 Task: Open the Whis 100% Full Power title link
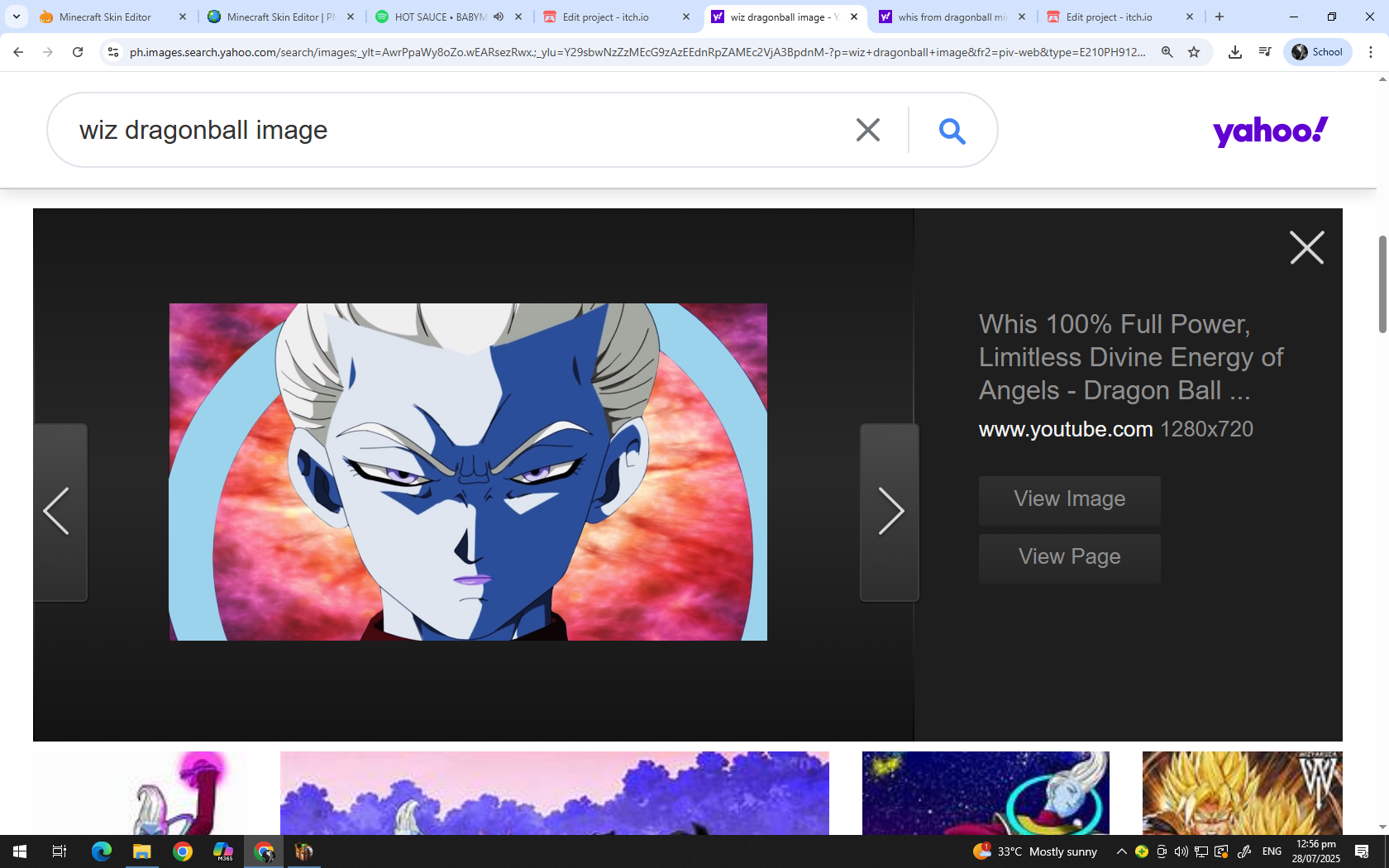pos(1131,357)
